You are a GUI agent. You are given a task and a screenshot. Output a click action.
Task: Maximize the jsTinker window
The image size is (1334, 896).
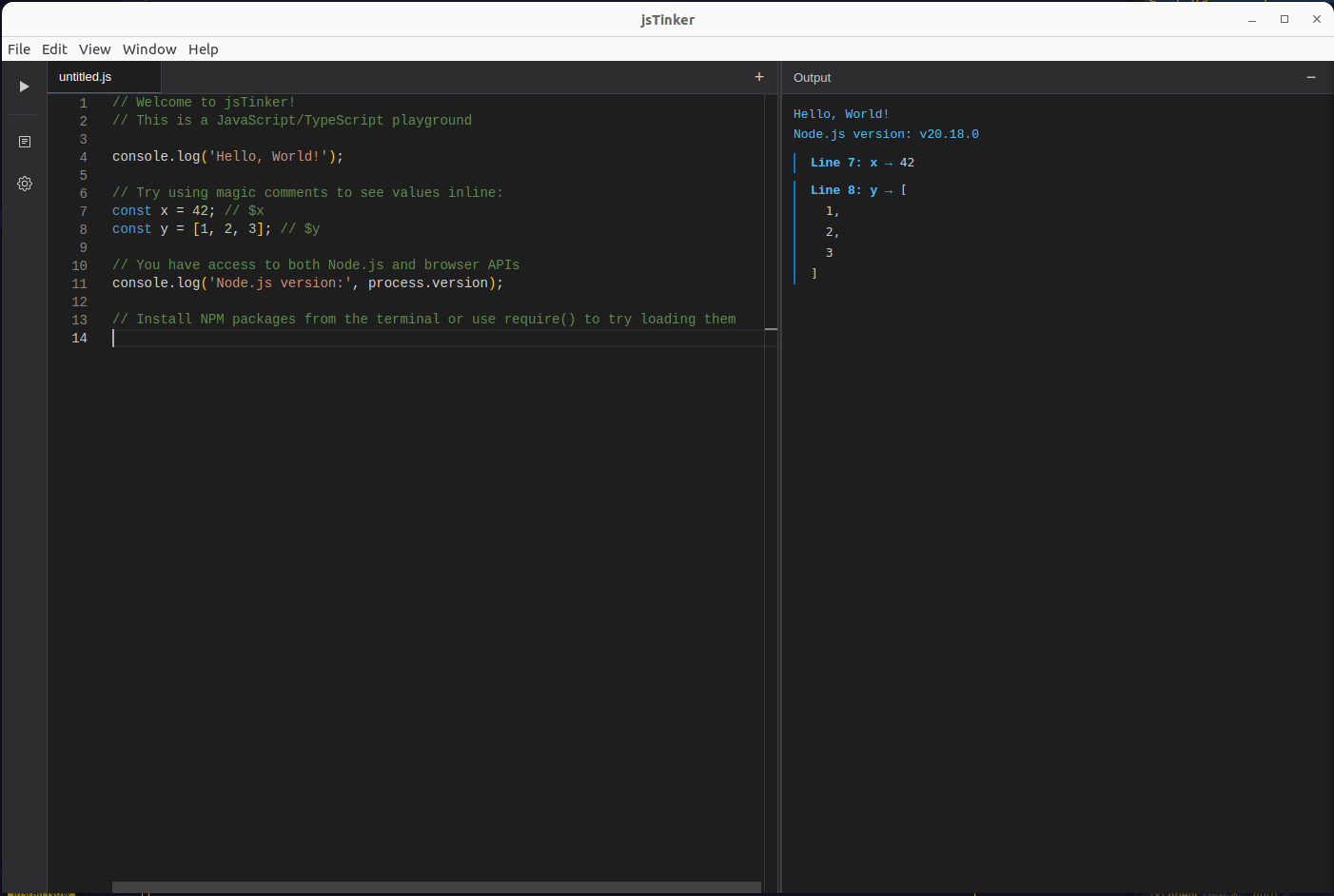1285,19
